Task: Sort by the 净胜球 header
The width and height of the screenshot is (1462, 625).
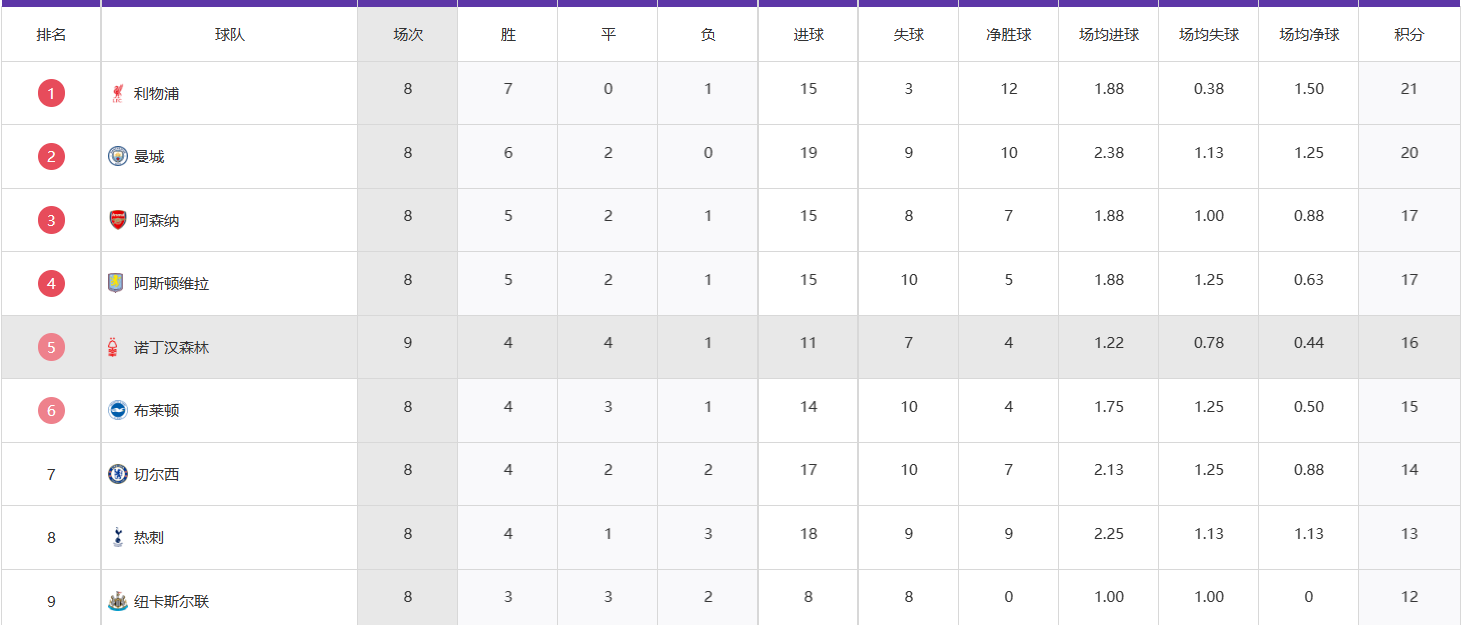Action: (1008, 35)
